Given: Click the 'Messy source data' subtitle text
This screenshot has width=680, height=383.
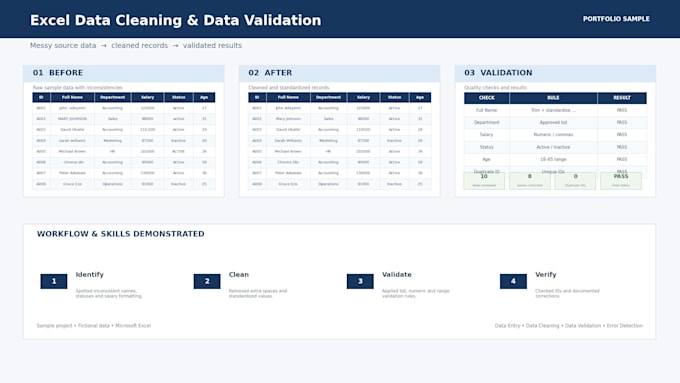Looking at the screenshot, I should tap(63, 46).
